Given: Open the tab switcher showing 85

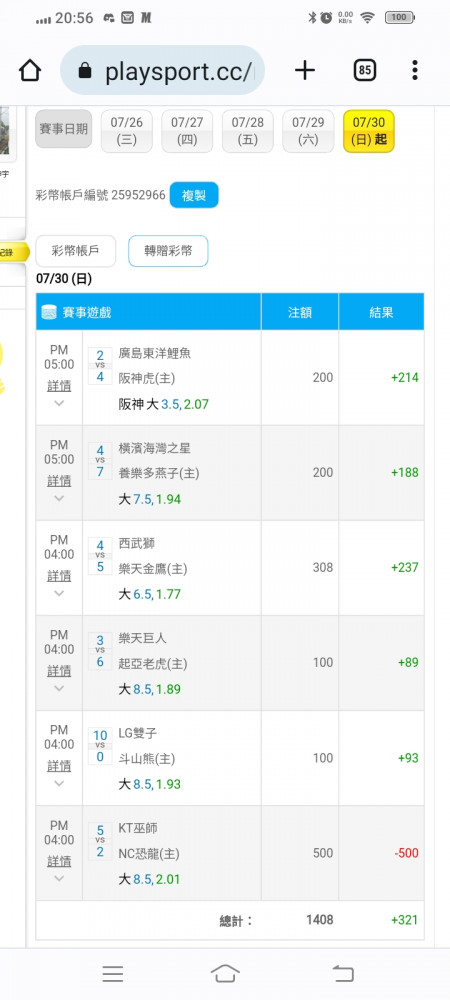Looking at the screenshot, I should (x=365, y=71).
